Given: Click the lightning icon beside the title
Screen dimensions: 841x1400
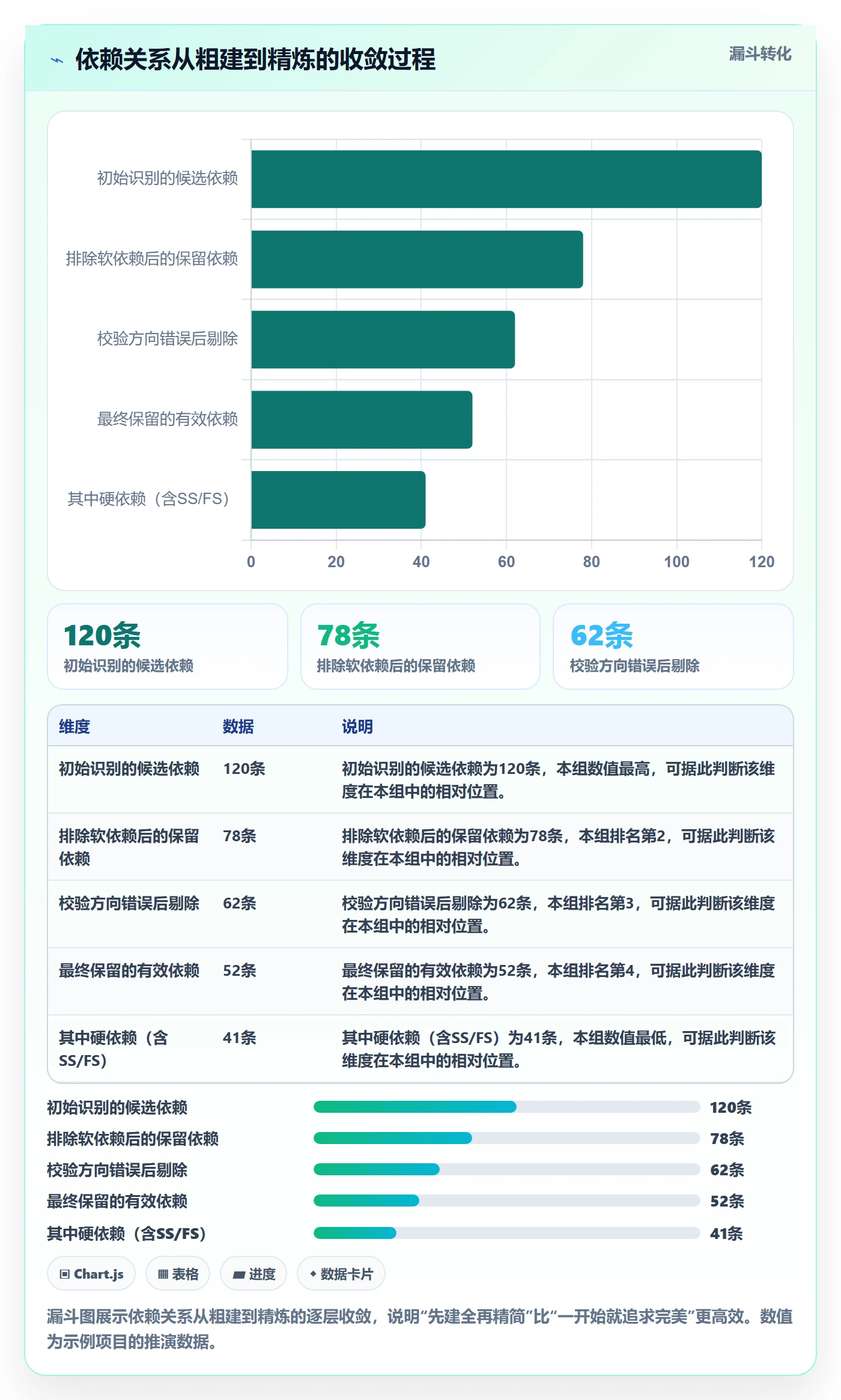Looking at the screenshot, I should click(x=57, y=60).
